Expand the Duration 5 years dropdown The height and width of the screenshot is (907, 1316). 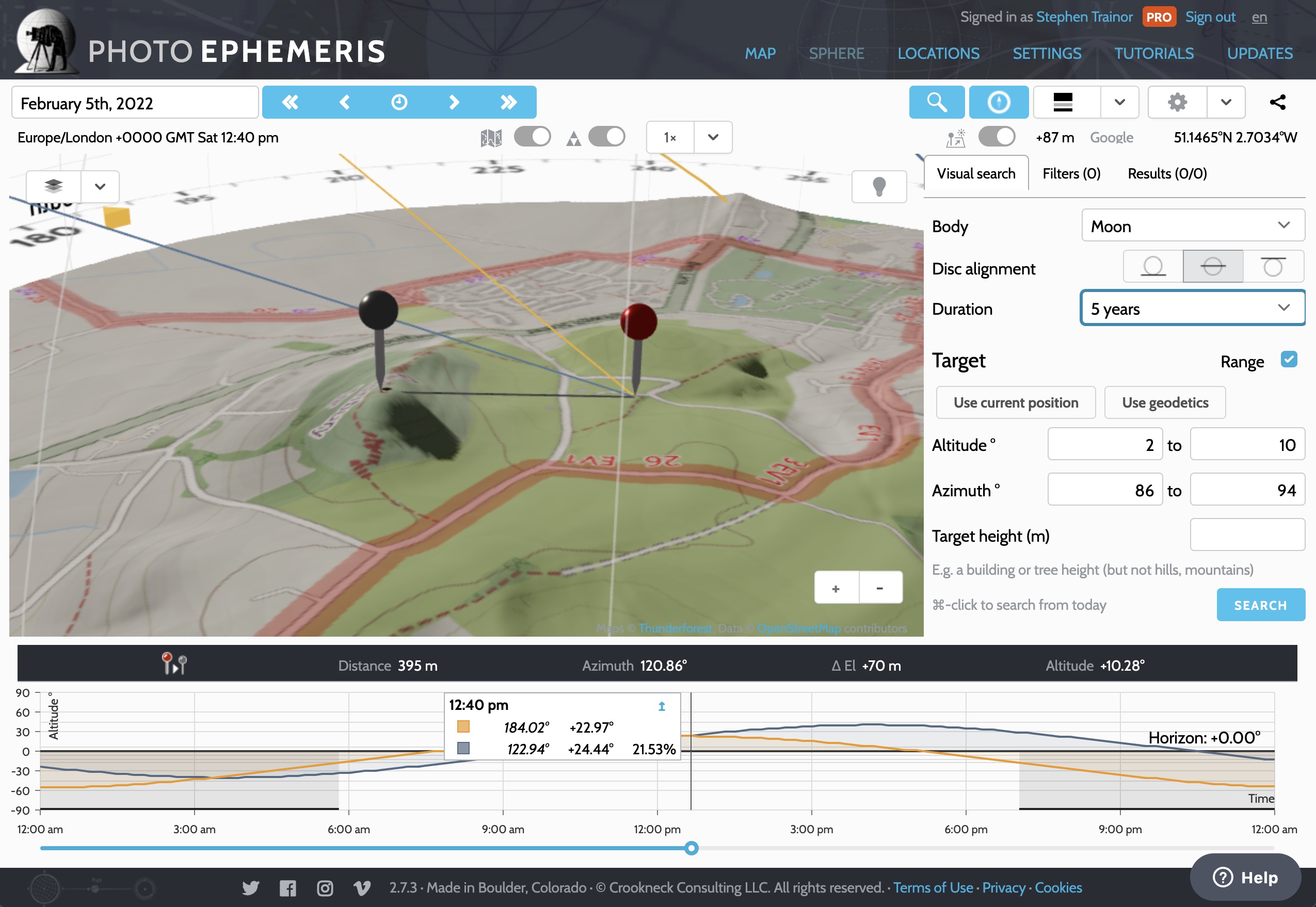(1193, 308)
